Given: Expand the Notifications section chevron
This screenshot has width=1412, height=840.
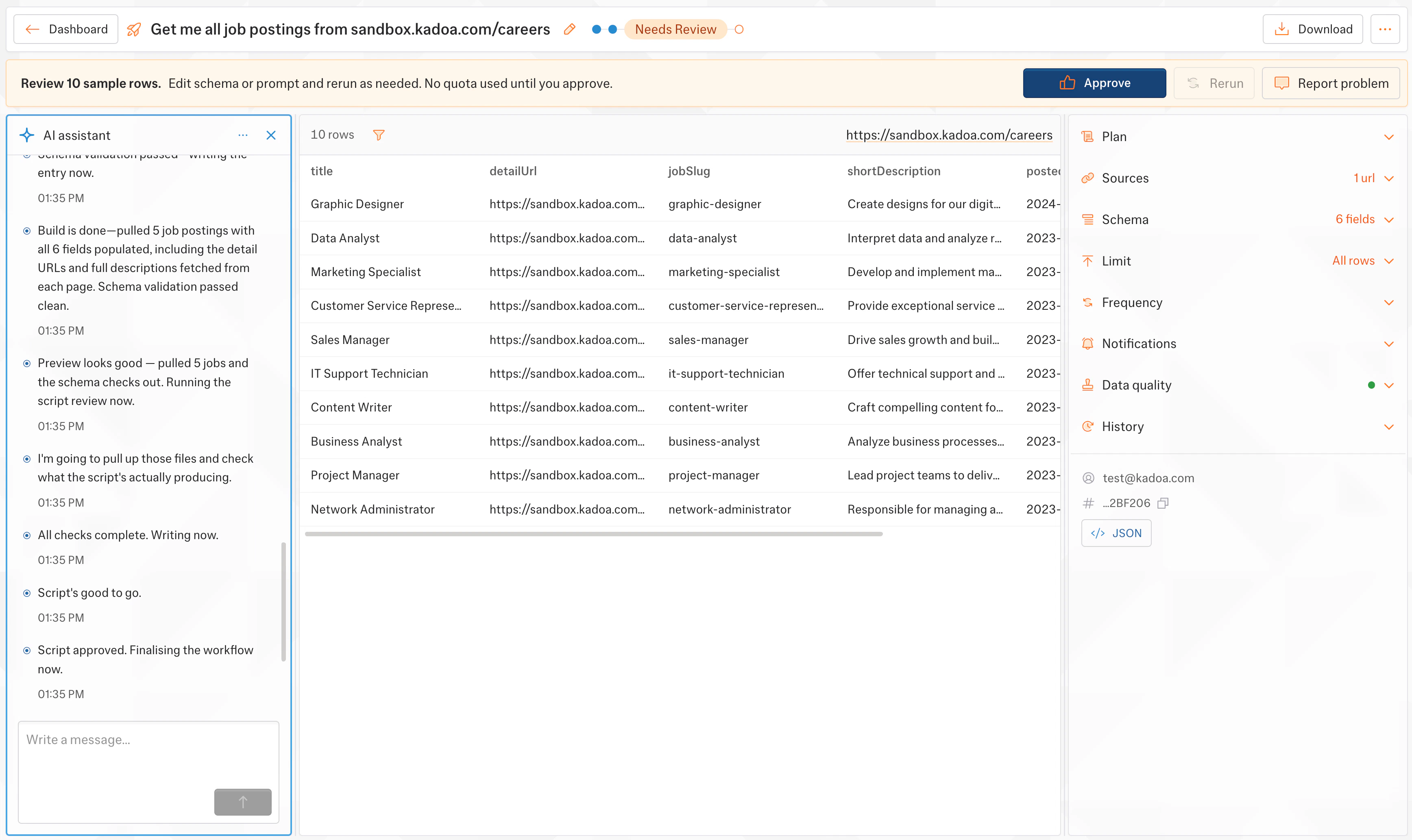Looking at the screenshot, I should tap(1389, 344).
